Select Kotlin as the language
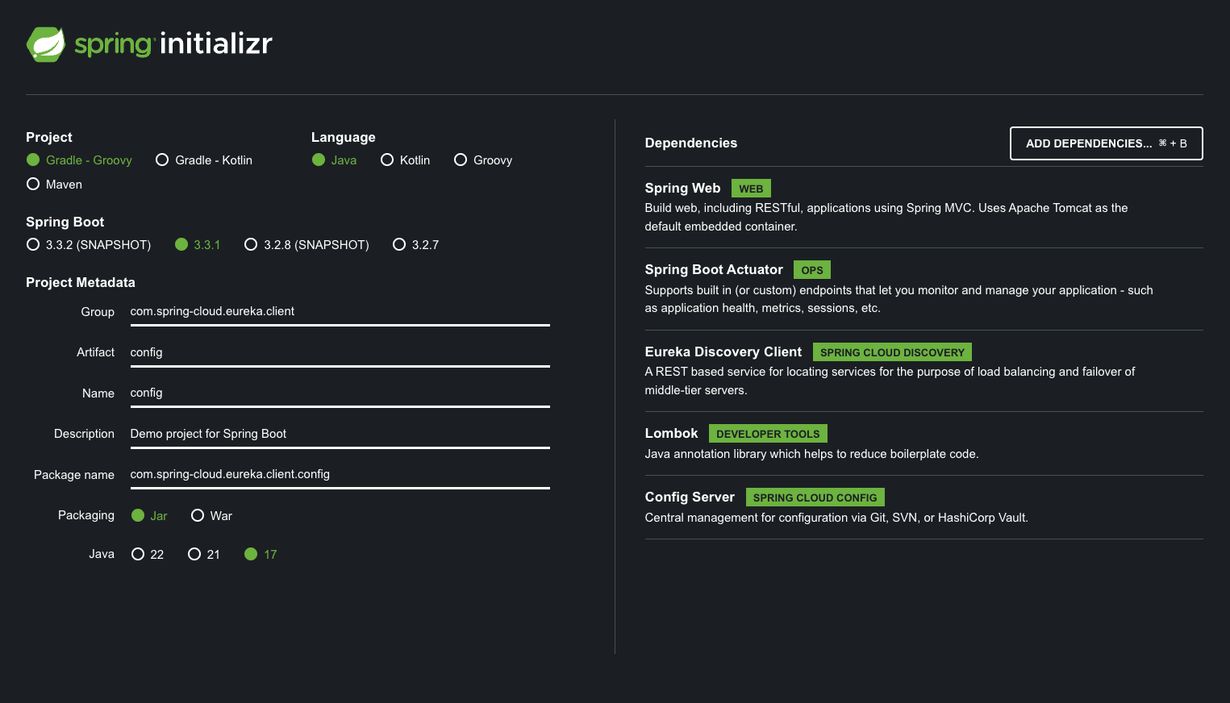This screenshot has height=703, width=1230. pos(405,160)
